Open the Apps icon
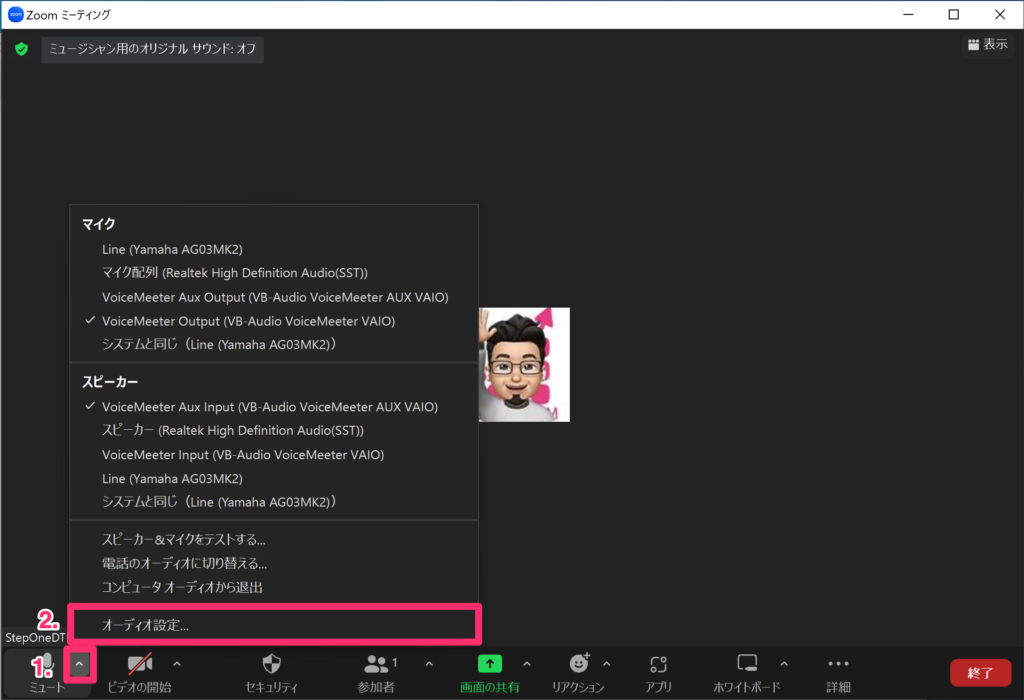 pyautogui.click(x=658, y=664)
